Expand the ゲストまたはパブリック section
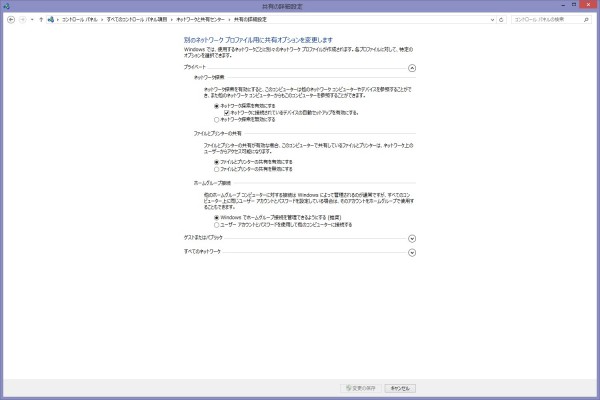This screenshot has height=400, width=600. pos(412,239)
